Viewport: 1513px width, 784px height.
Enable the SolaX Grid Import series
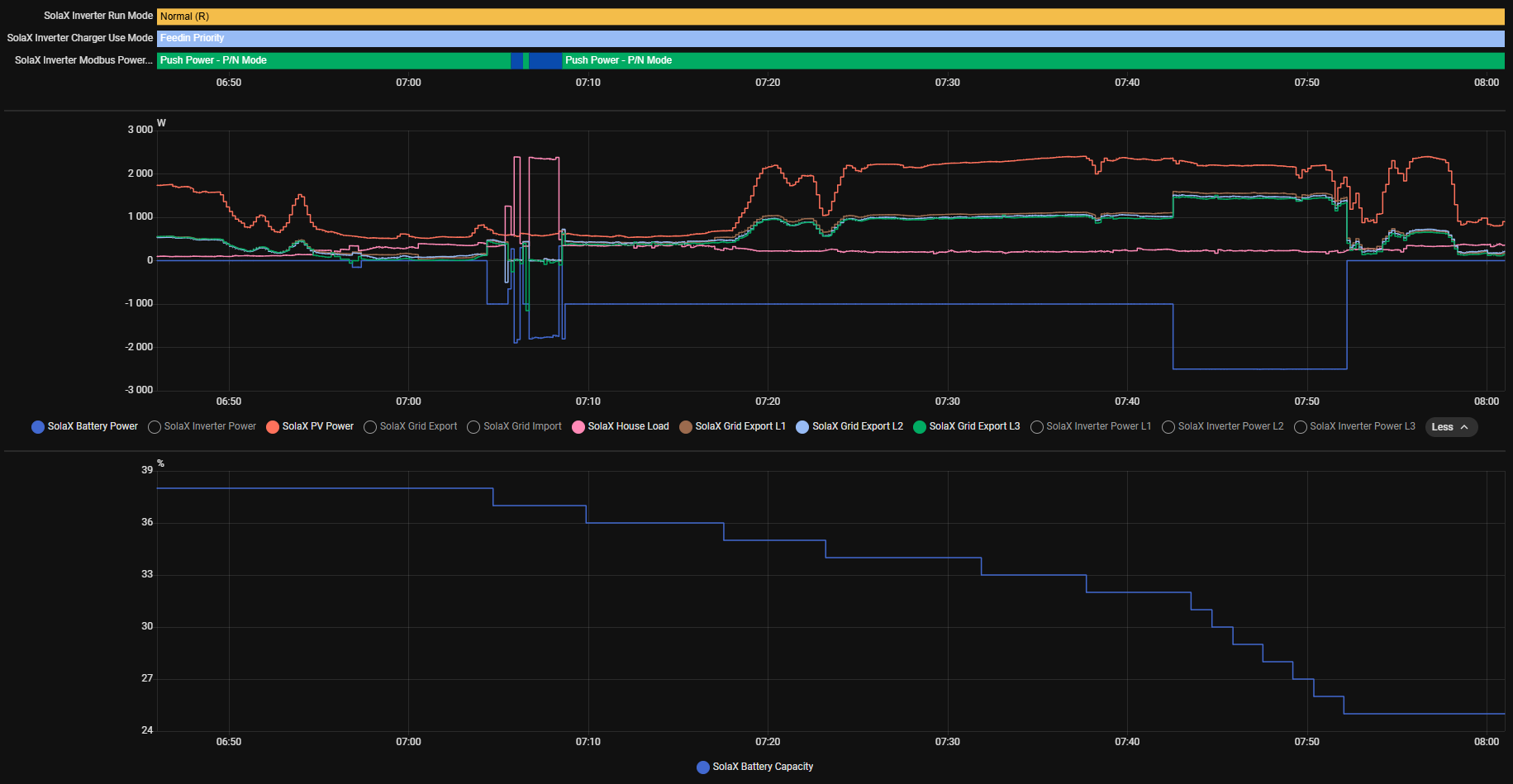pyautogui.click(x=515, y=426)
